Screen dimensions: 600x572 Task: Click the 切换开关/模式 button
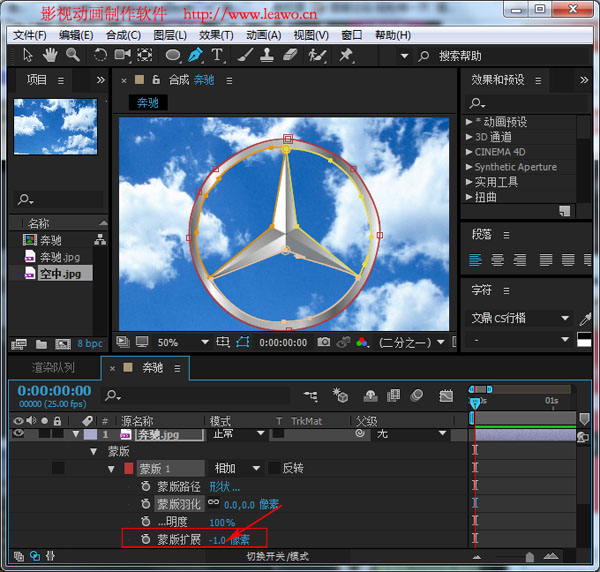277,556
